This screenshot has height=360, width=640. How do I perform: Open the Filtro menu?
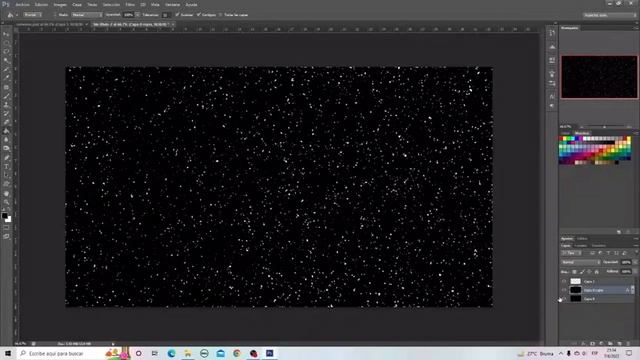tap(130, 5)
